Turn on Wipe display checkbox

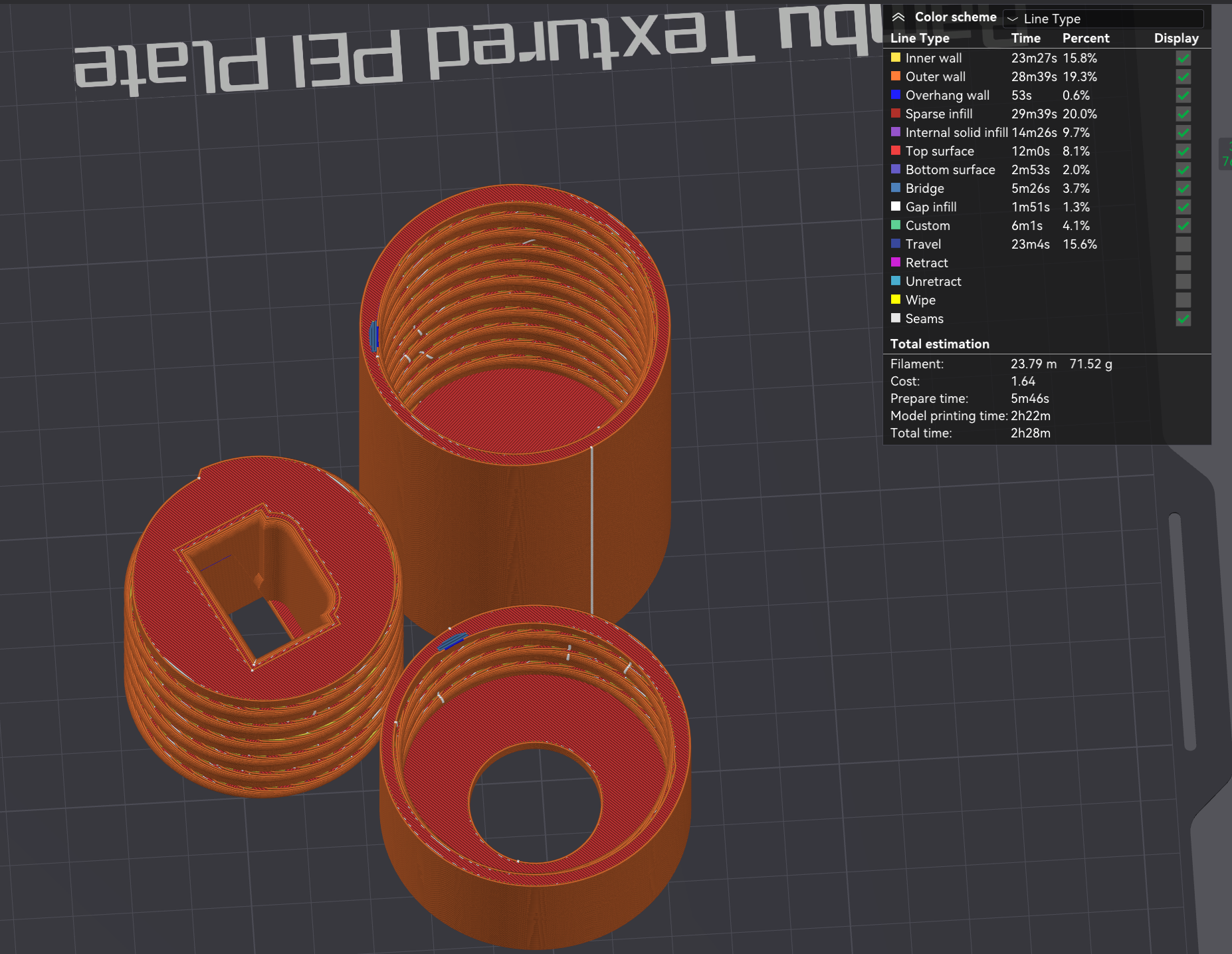coord(1183,300)
